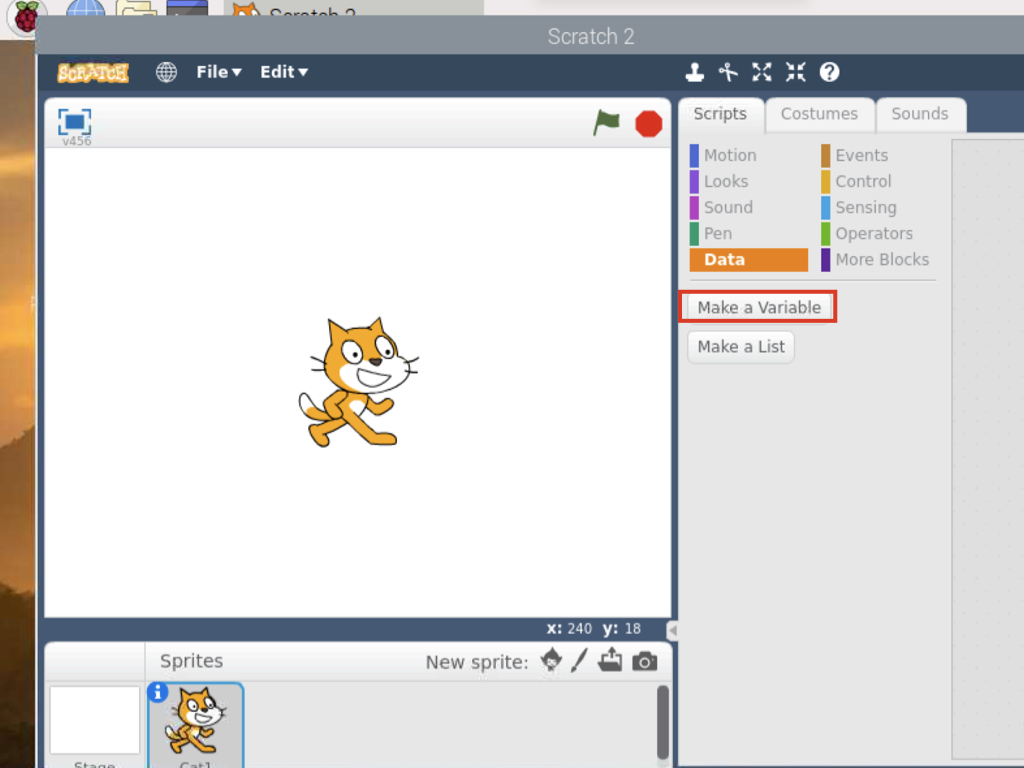Create new sprite from camera
The height and width of the screenshot is (768, 1024).
(645, 662)
